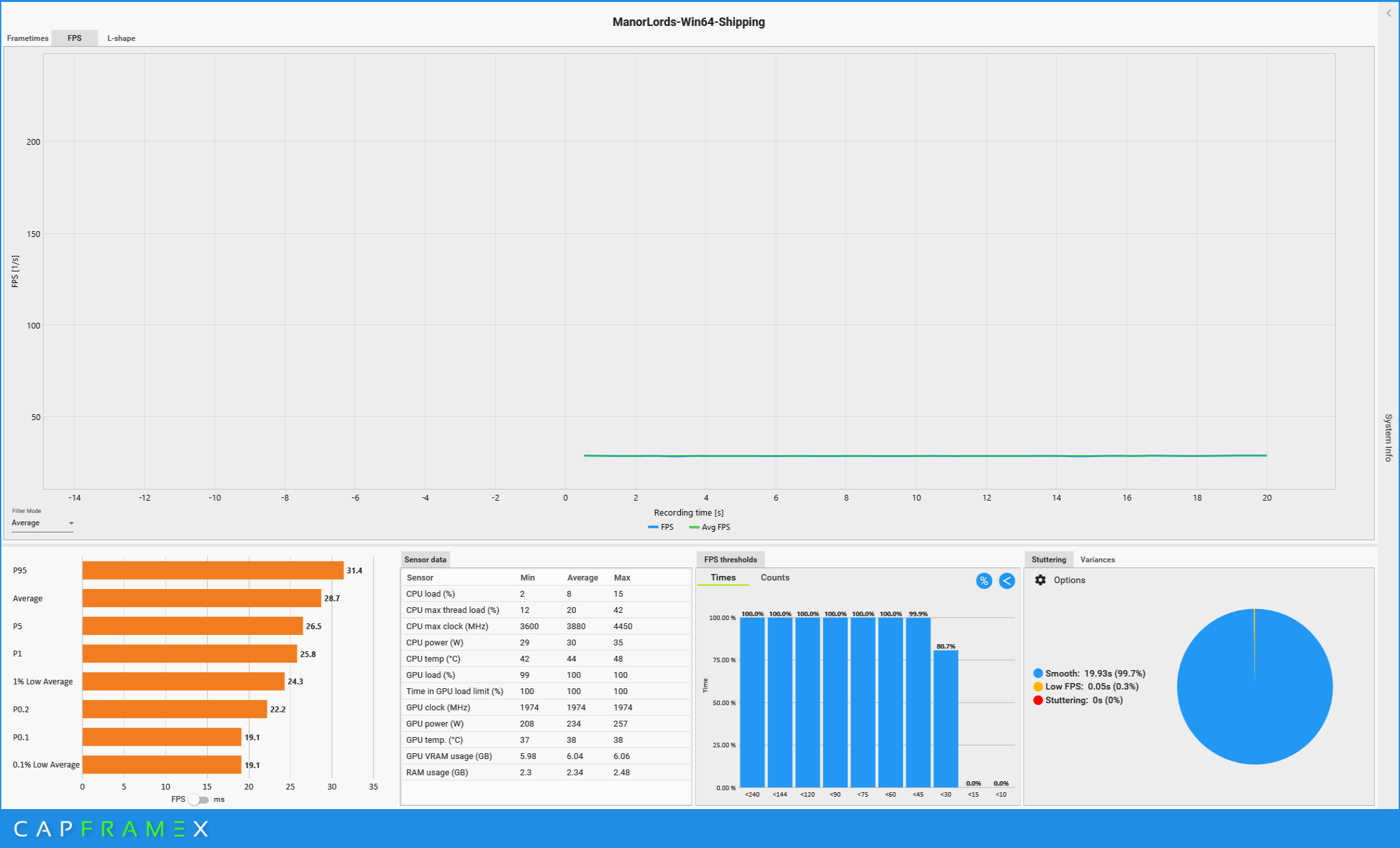This screenshot has height=848, width=1400.
Task: Click the Sensor data tab header
Action: click(x=425, y=560)
